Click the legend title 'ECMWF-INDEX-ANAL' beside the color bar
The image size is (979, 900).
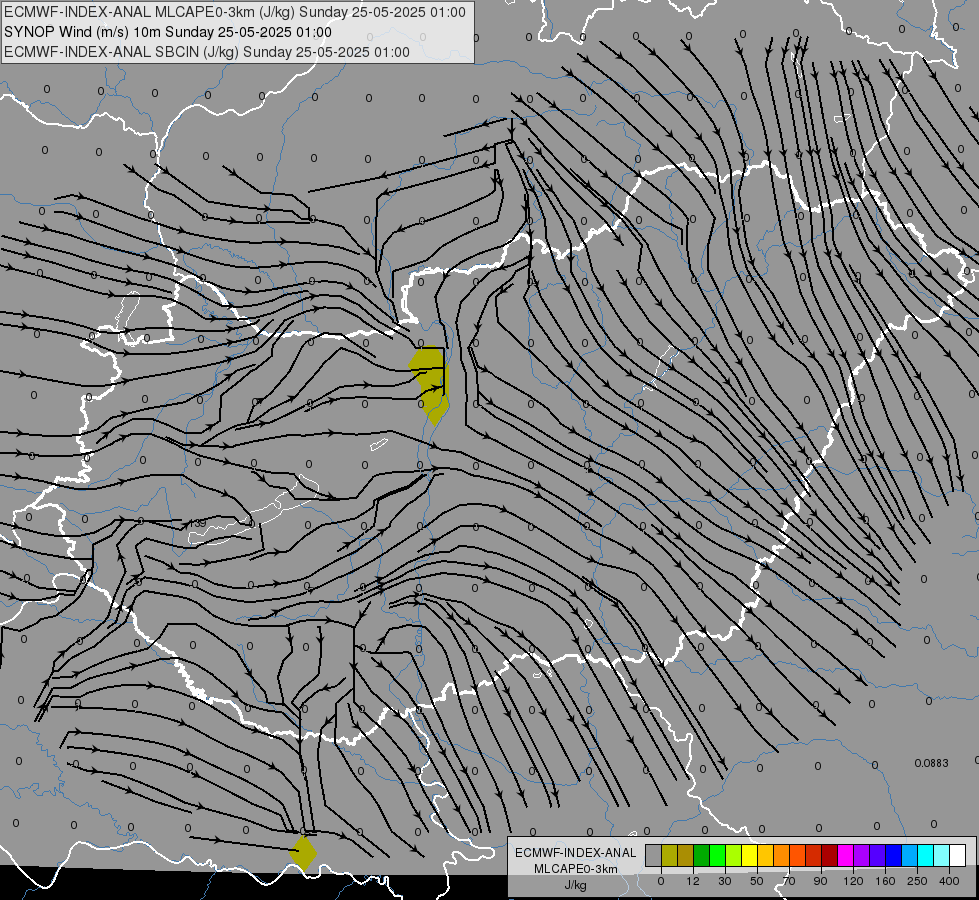click(576, 853)
